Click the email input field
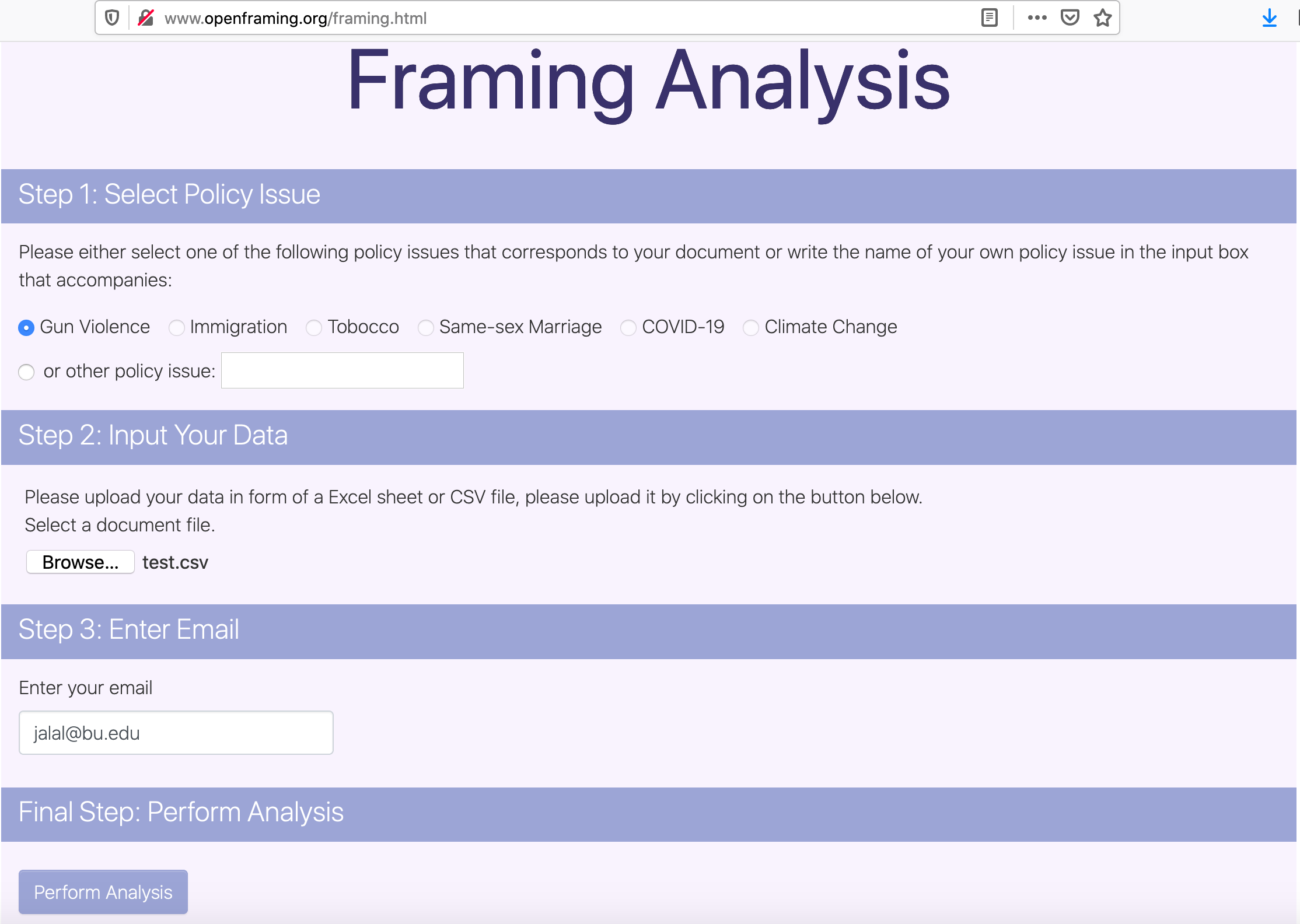1300x924 pixels. point(176,733)
